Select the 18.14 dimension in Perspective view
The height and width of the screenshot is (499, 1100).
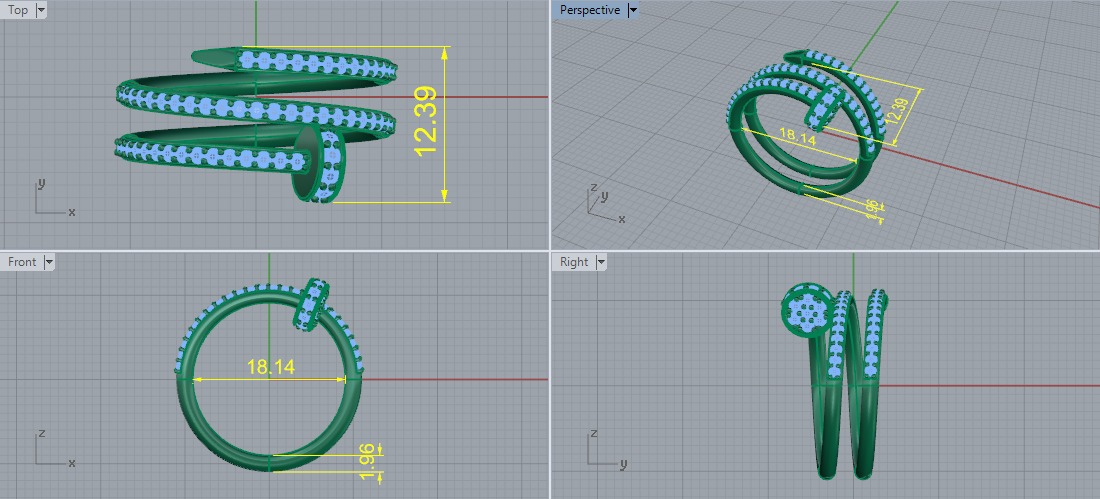pos(796,136)
